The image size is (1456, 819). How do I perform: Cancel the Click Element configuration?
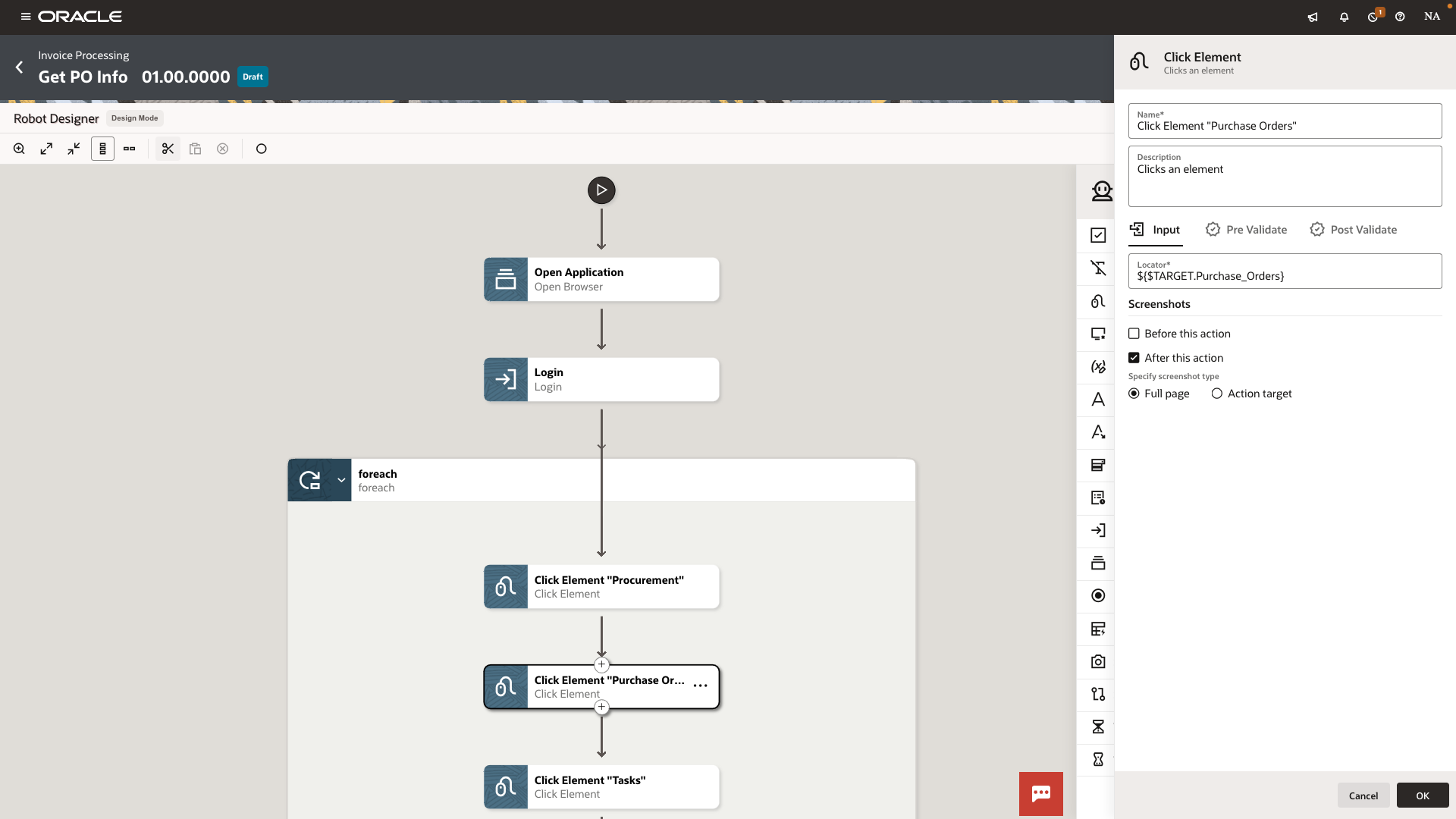(x=1363, y=795)
